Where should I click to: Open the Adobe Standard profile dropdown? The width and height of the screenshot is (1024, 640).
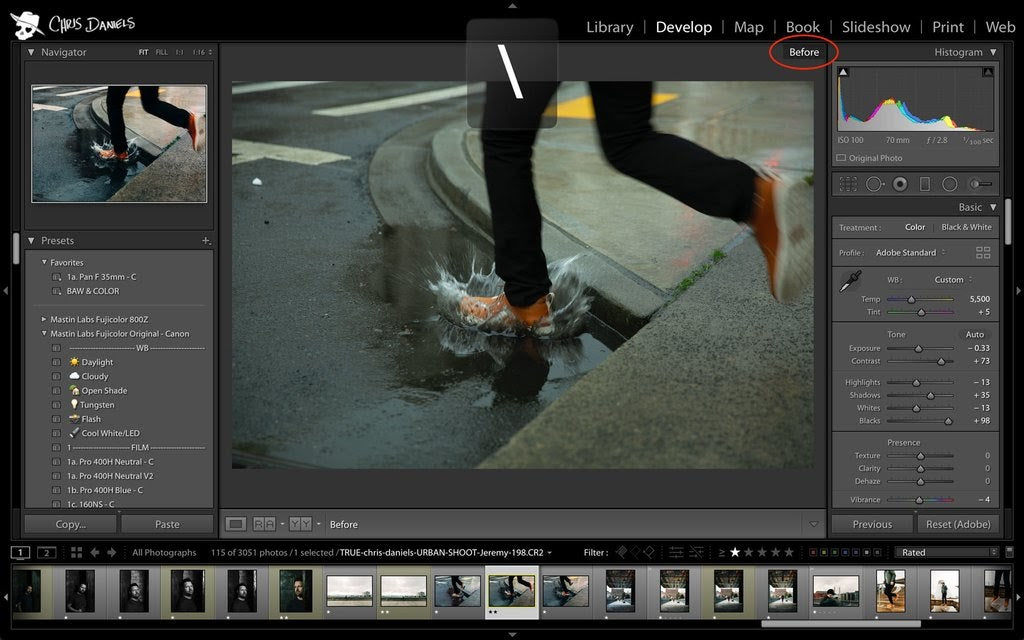point(910,253)
